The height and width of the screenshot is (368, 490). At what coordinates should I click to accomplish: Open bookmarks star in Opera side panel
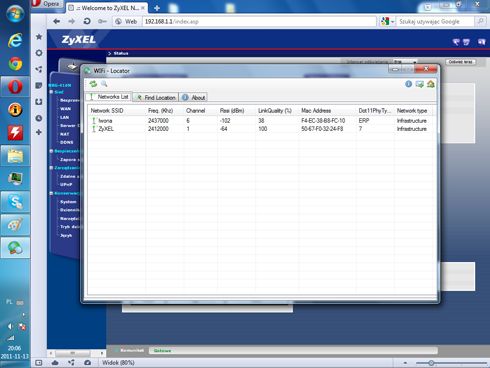pos(39,36)
